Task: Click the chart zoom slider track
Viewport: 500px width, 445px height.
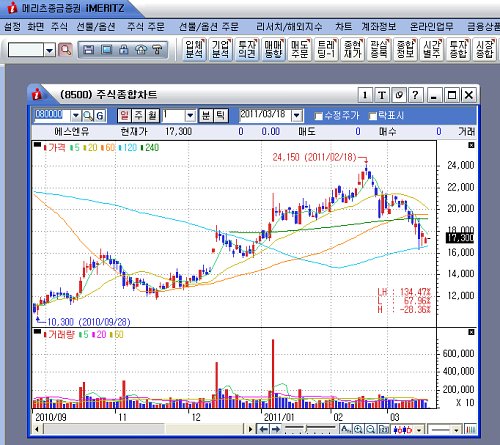Action: pyautogui.click(x=310, y=428)
